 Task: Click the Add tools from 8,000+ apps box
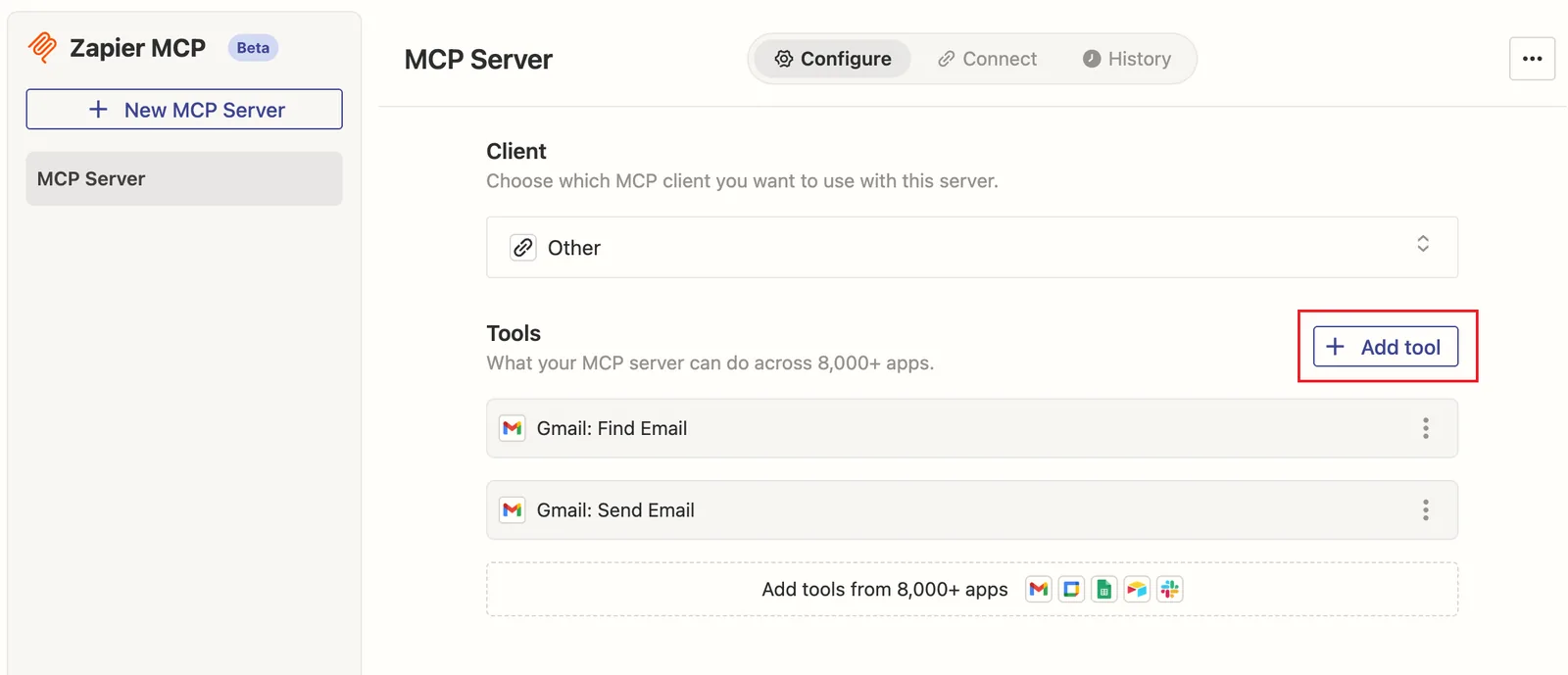click(x=972, y=589)
